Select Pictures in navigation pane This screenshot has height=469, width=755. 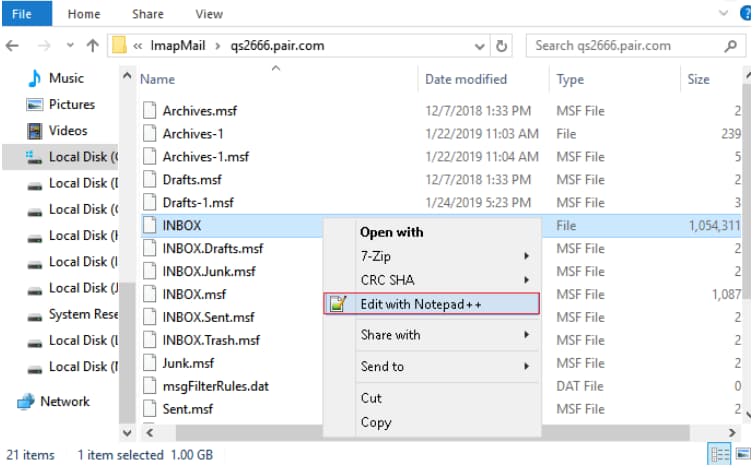(x=72, y=104)
